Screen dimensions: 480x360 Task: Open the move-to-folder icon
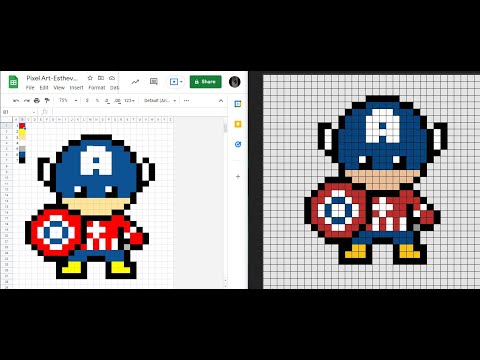pos(101,78)
